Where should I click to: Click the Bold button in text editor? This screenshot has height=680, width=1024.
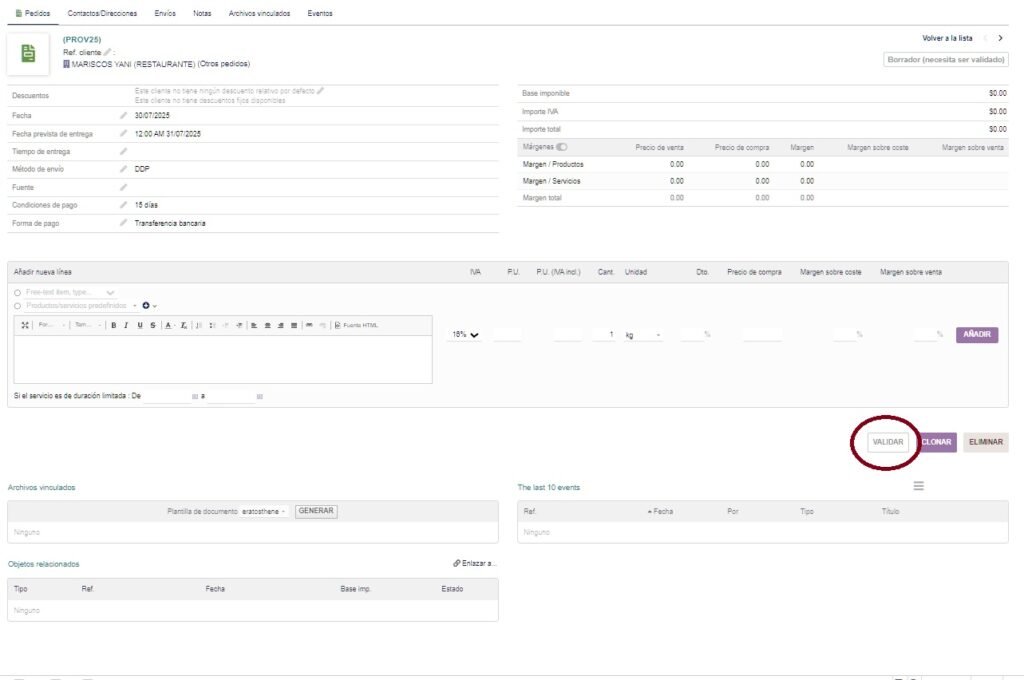[x=114, y=325]
